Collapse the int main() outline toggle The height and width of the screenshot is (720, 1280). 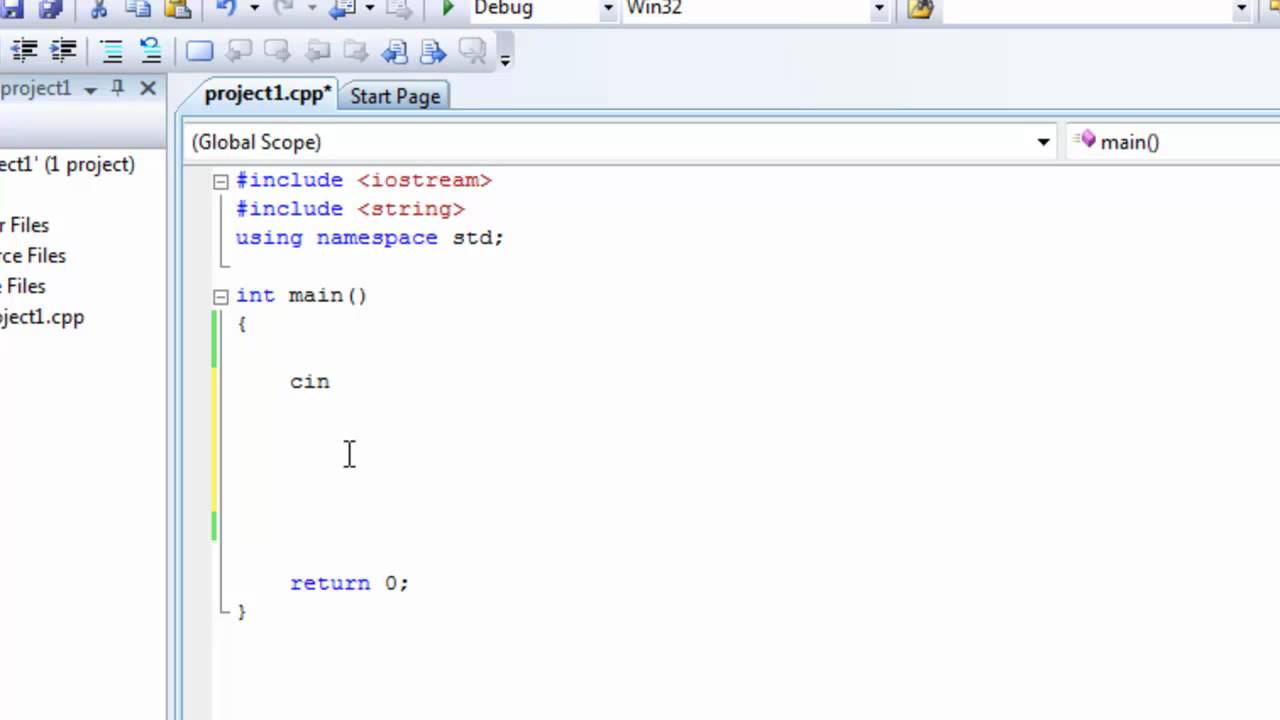tap(221, 296)
